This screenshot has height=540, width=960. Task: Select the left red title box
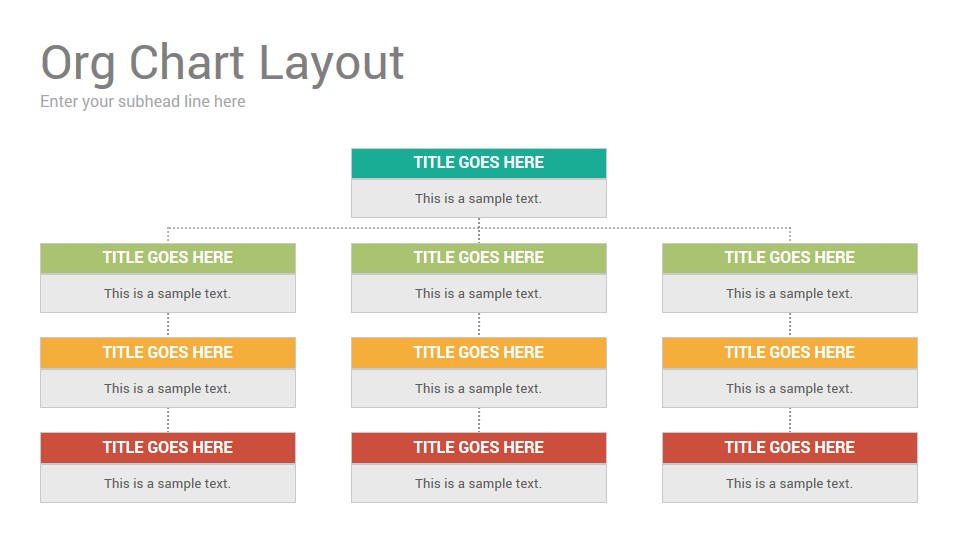(168, 448)
